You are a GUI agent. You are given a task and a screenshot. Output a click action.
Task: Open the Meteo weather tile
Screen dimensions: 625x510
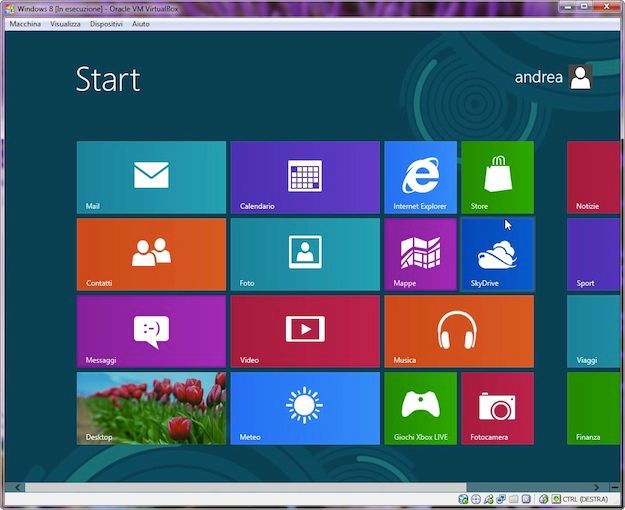click(x=305, y=408)
